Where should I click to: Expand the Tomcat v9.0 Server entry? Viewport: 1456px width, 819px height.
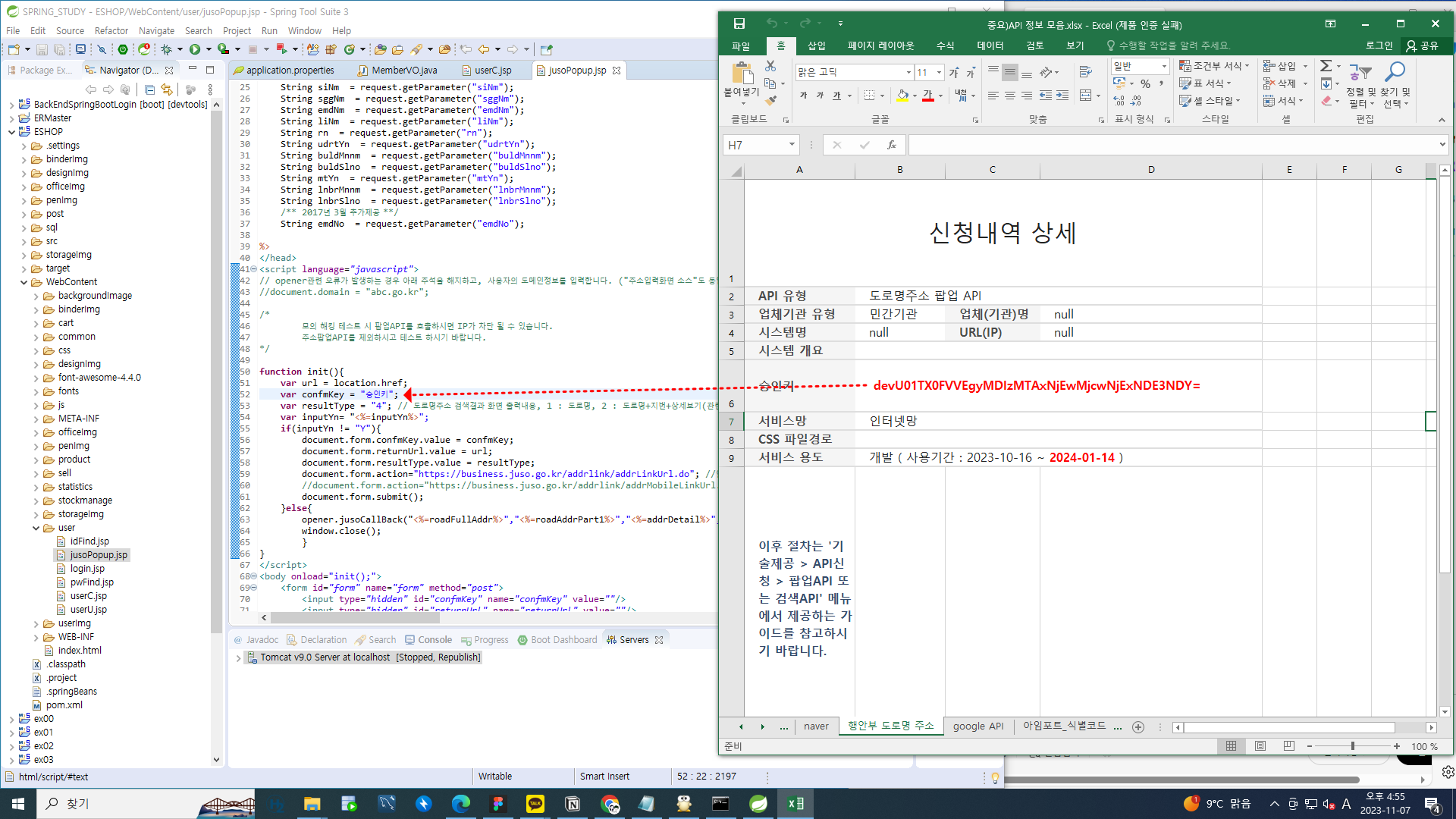click(238, 658)
